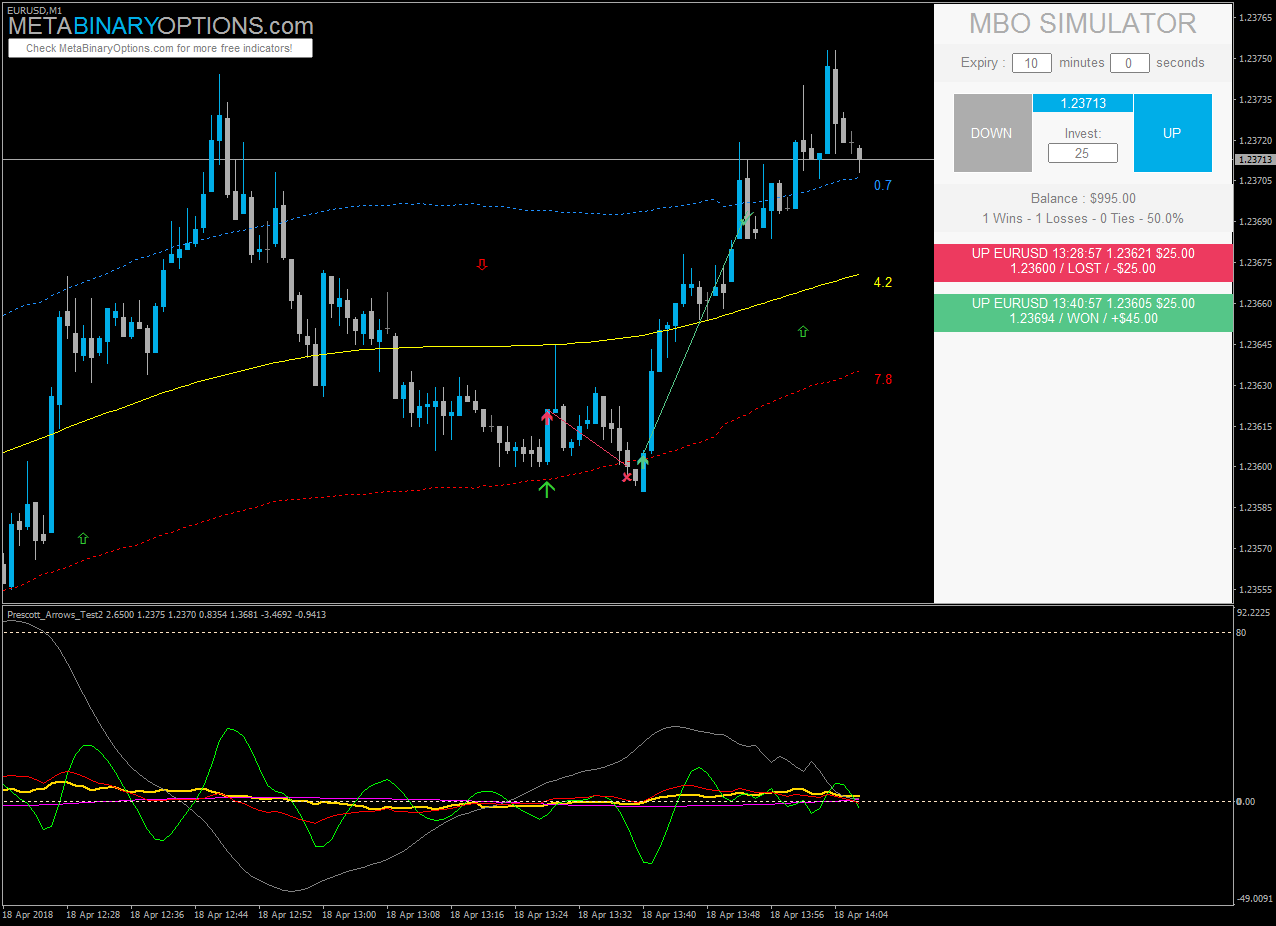Click the pink up arrow trade entry marker
The width and height of the screenshot is (1276, 926).
coord(547,417)
